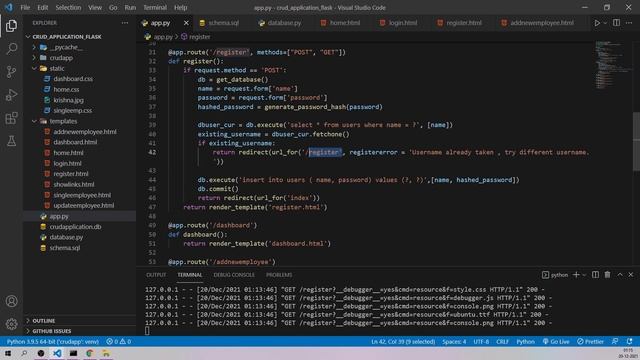Close the terminal panel
The height and width of the screenshot is (360, 640).
click(631, 275)
